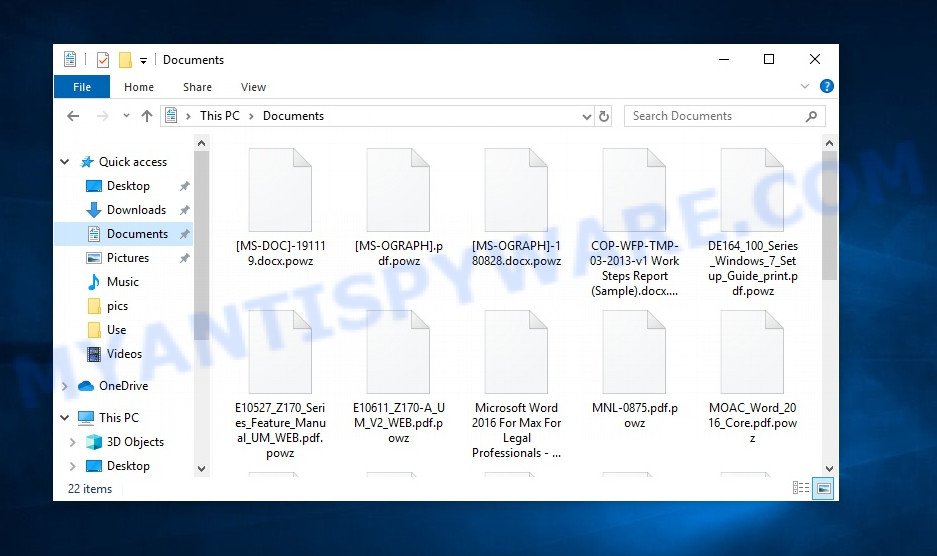Click Documents in the address breadcrumb

(x=293, y=116)
